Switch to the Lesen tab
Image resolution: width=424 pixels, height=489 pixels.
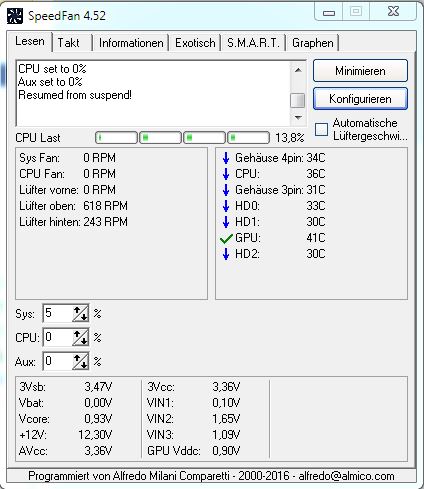30,42
